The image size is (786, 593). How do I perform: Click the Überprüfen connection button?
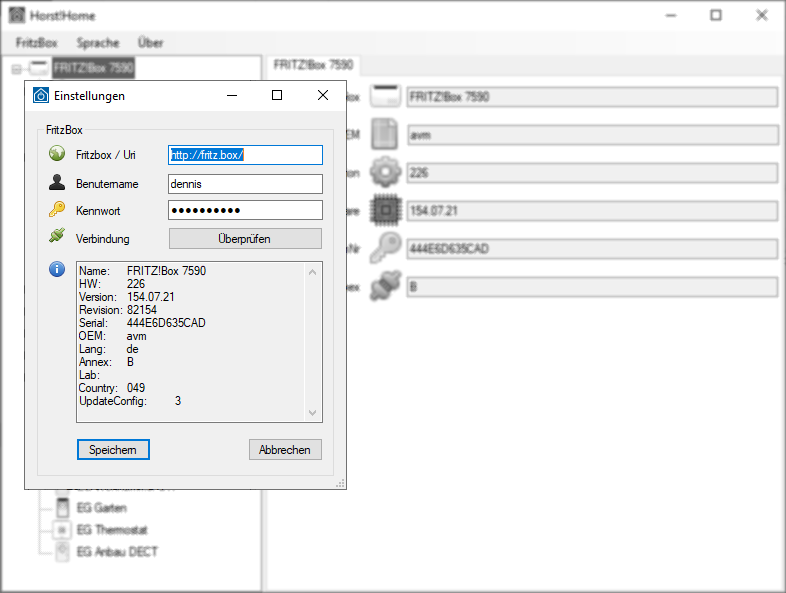(245, 239)
